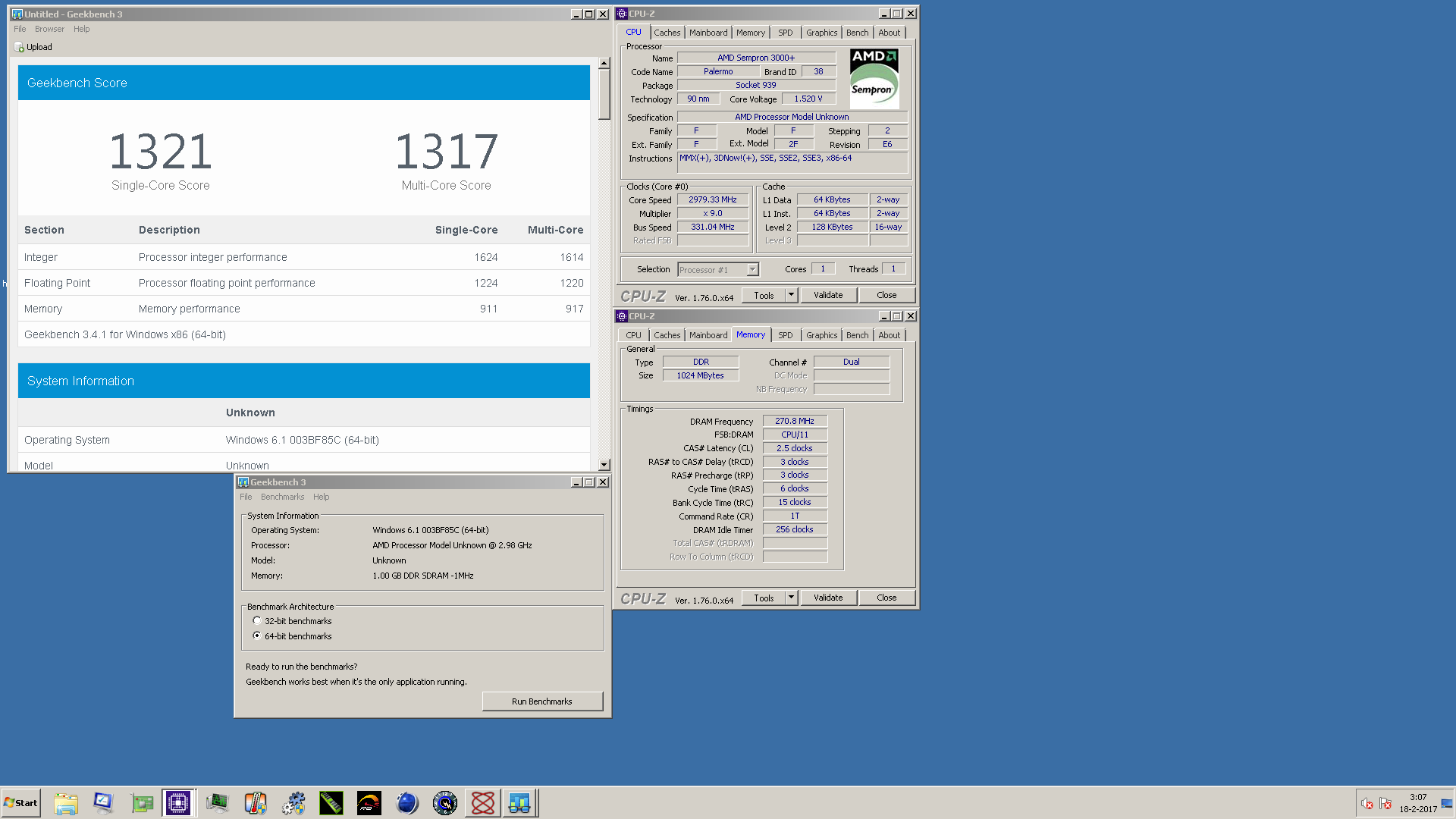
Task: Expand the Processor #1 selection combo box
Action: pos(718,270)
